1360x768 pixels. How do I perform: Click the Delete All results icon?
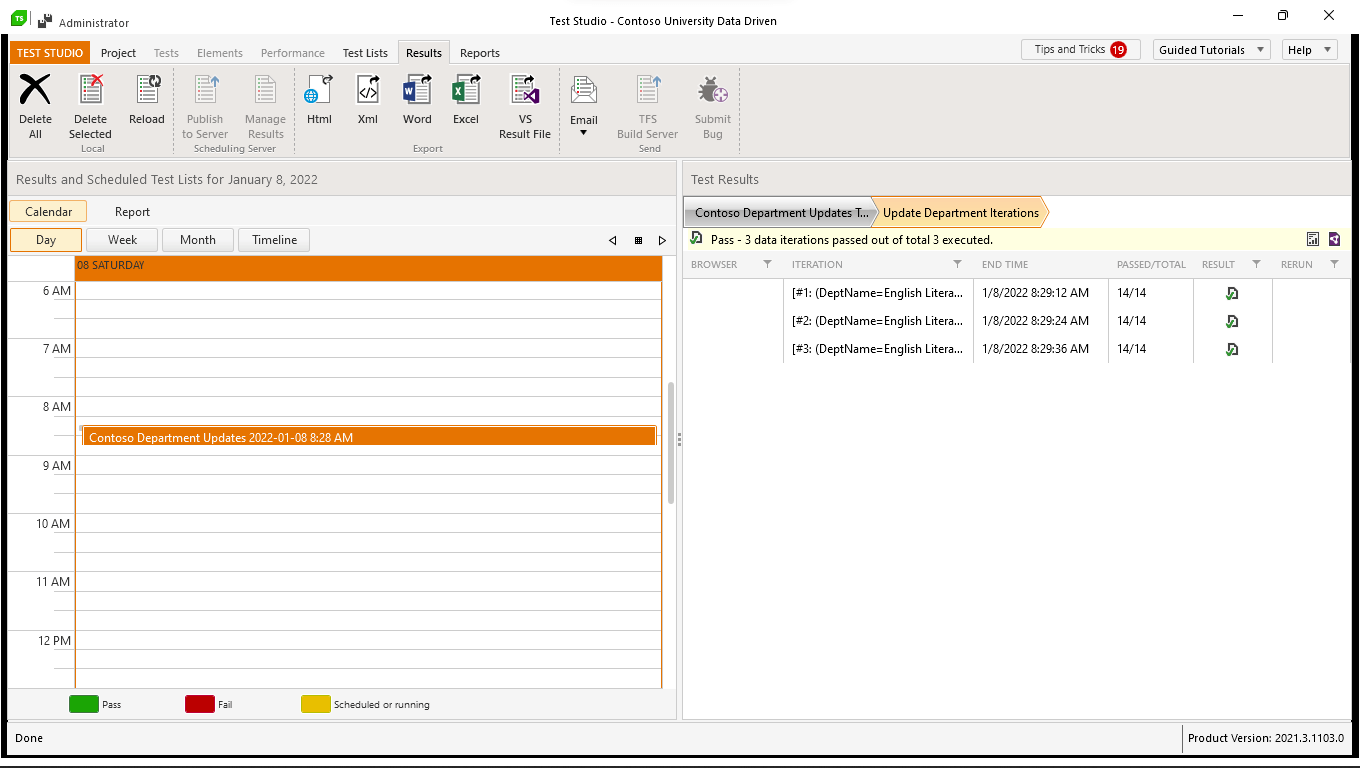pos(35,89)
